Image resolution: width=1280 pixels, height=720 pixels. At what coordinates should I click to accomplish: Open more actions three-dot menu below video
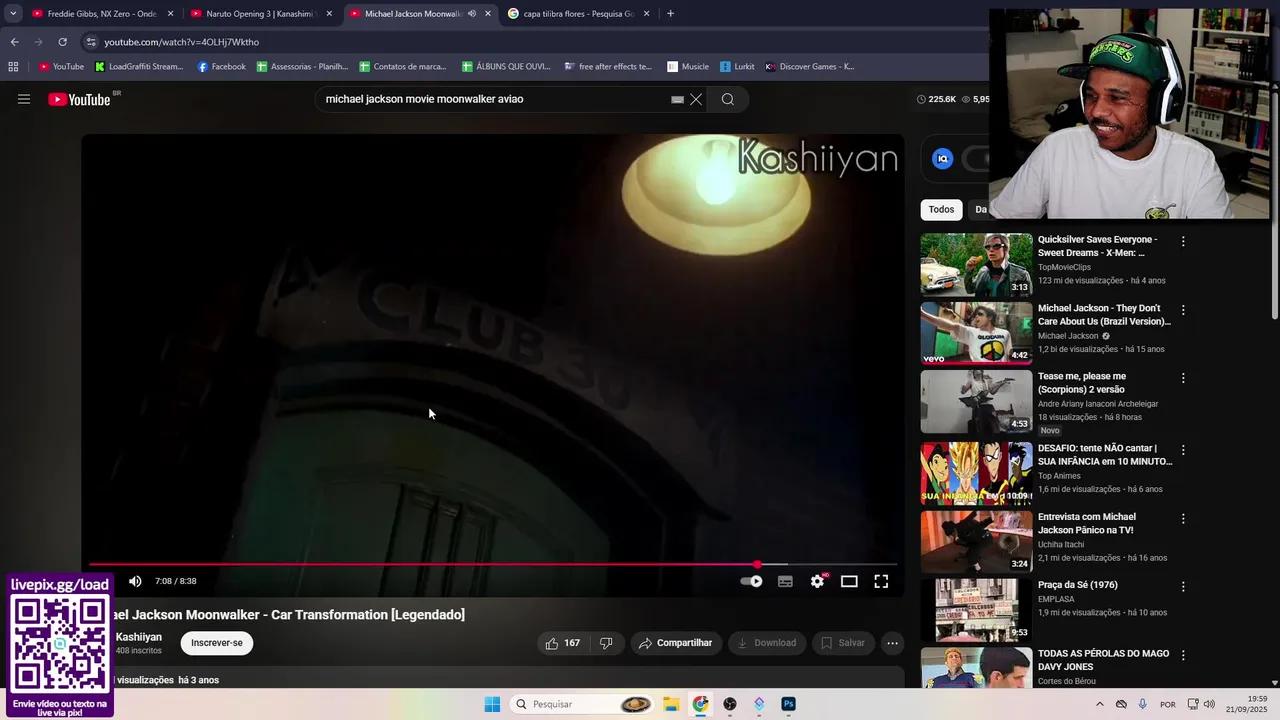point(893,643)
